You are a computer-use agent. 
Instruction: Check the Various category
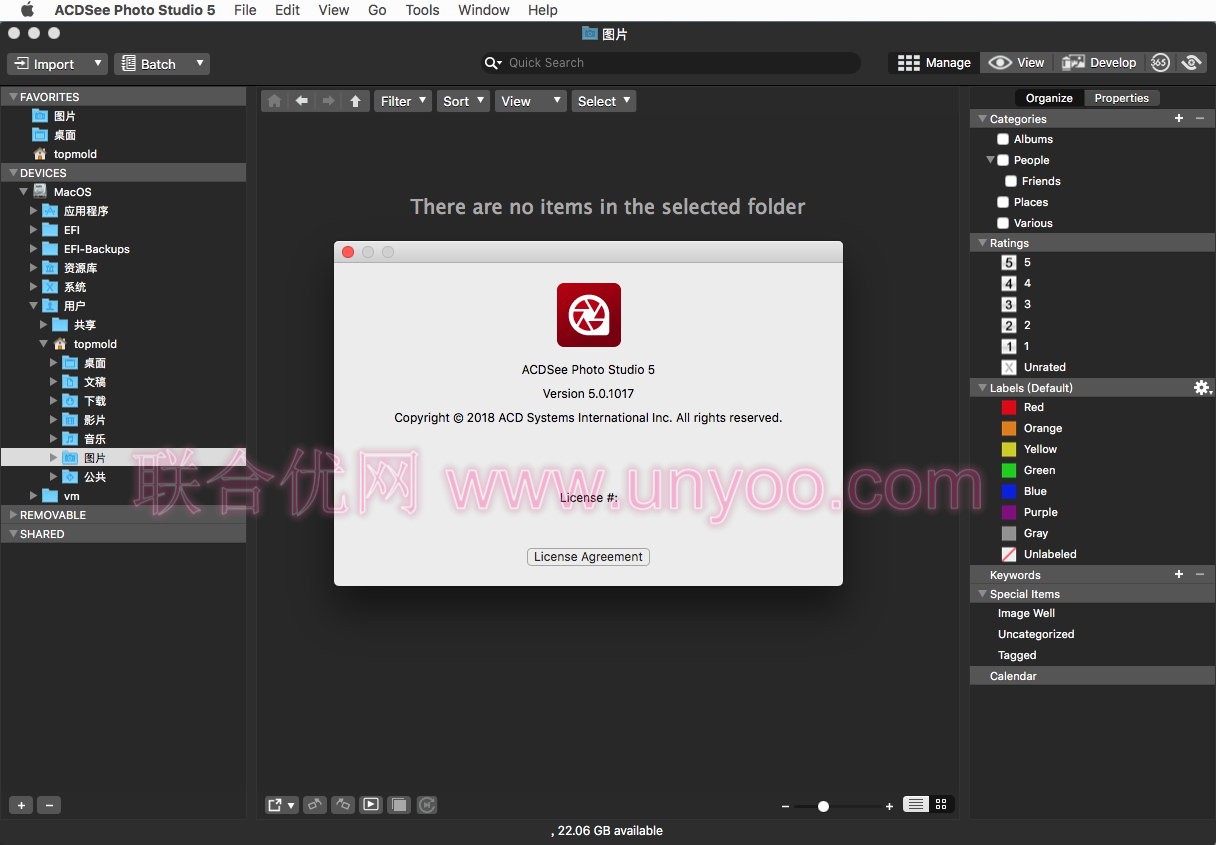[1003, 223]
